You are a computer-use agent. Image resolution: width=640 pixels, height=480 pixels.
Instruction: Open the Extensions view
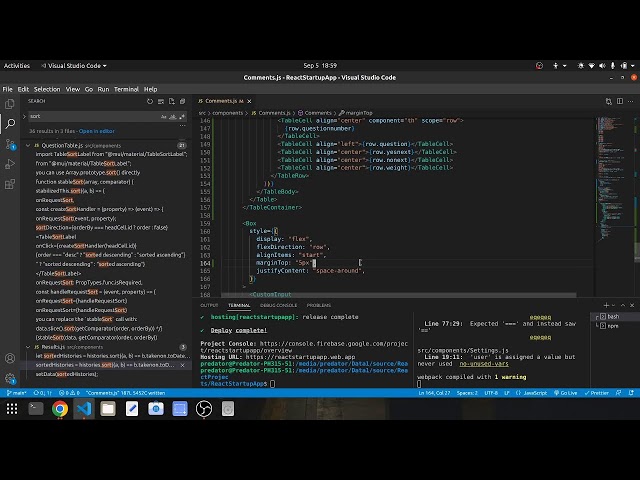10,184
